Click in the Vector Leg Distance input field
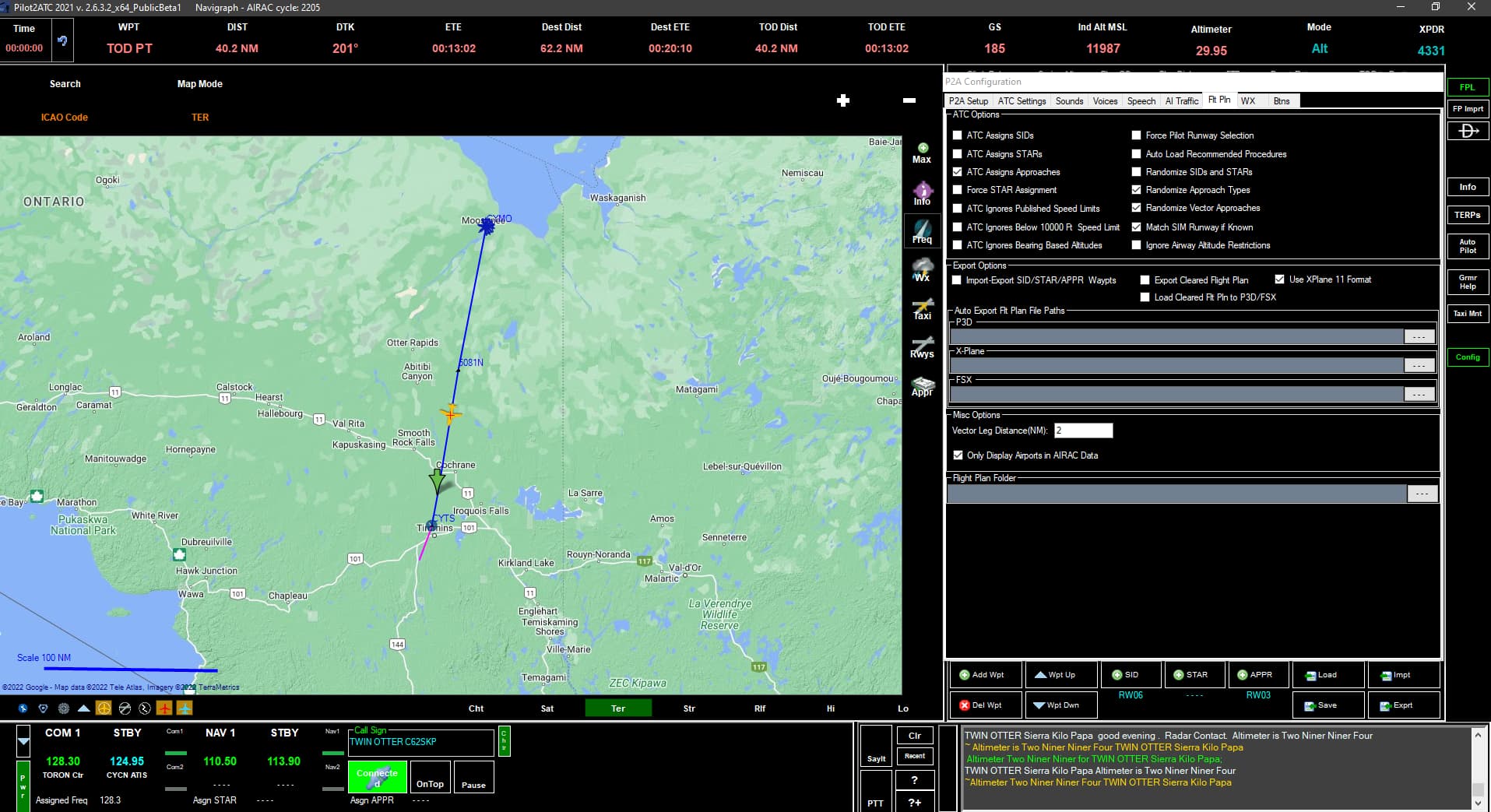The width and height of the screenshot is (1491, 812). point(1084,430)
